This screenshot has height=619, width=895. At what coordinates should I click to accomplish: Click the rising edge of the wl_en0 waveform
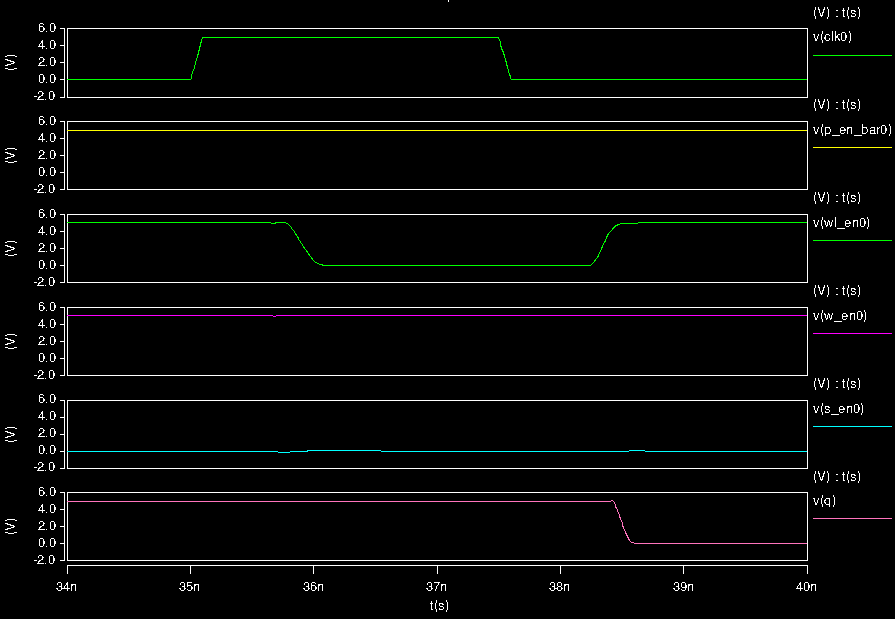tap(604, 243)
